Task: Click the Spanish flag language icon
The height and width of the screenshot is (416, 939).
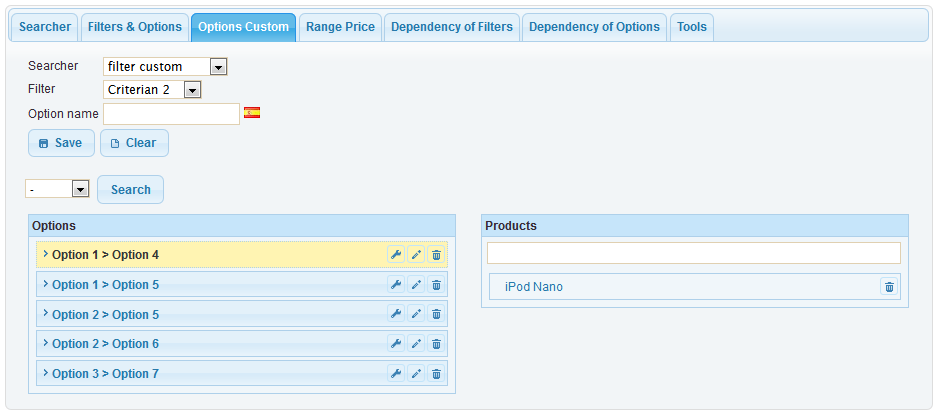Action: 252,113
